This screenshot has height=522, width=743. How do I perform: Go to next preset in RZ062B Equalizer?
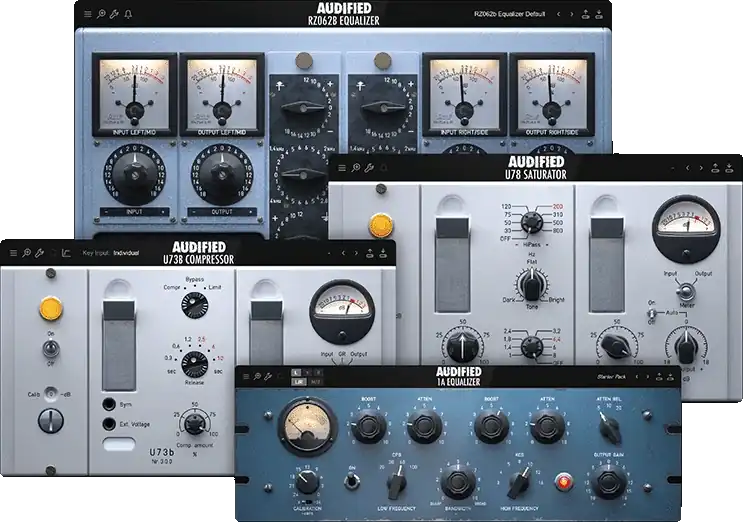click(x=572, y=14)
